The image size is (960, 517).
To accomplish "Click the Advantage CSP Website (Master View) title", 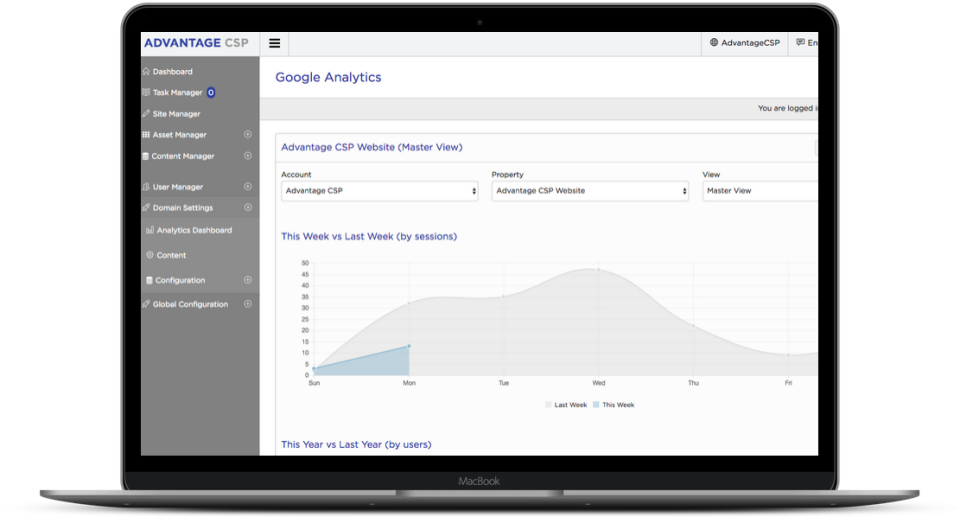I will [x=372, y=147].
